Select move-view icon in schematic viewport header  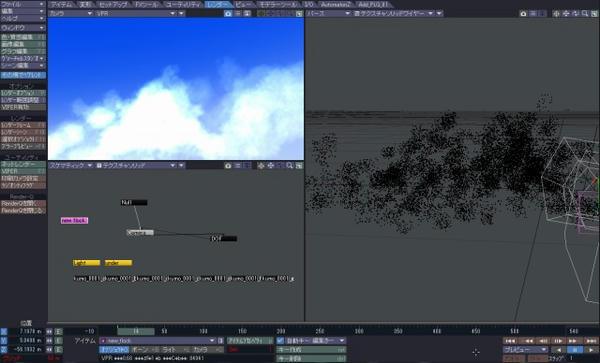(271, 166)
